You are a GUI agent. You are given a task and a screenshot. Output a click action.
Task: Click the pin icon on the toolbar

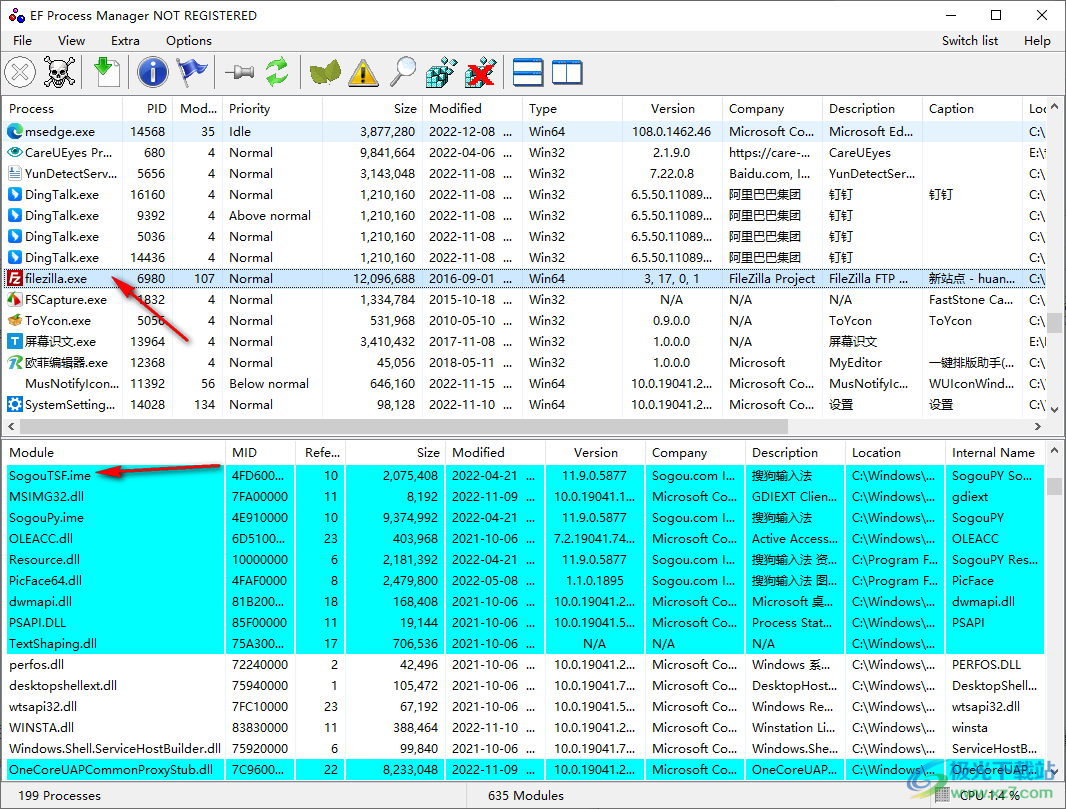pos(238,72)
